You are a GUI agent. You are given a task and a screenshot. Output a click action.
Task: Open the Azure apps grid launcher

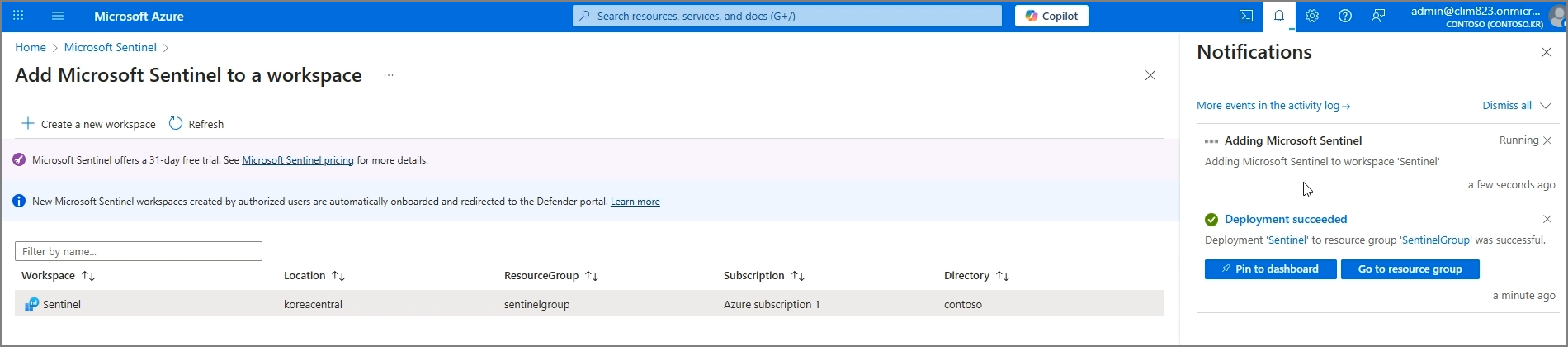(x=18, y=16)
